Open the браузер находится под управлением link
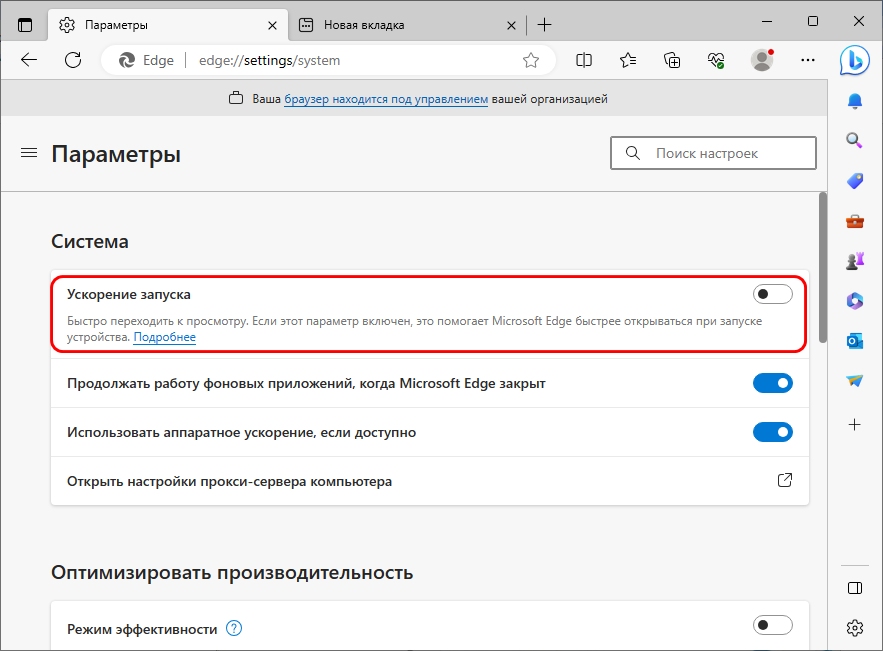883x651 pixels. click(x=386, y=99)
